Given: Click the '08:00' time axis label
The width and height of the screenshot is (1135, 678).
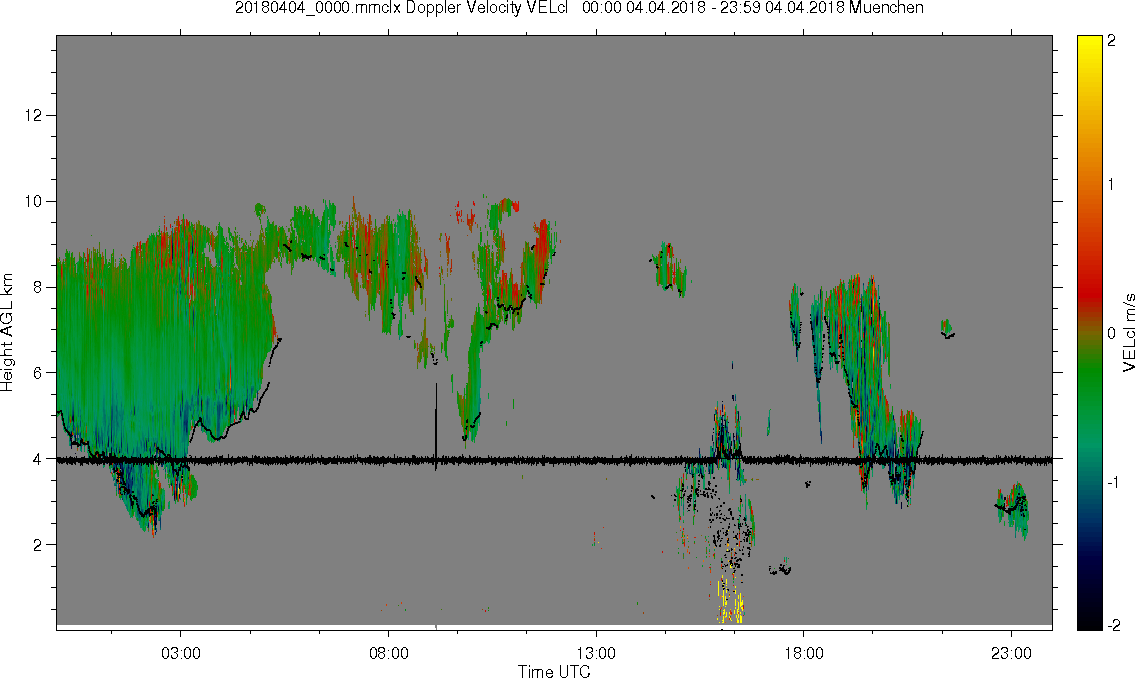Looking at the screenshot, I should point(389,653).
